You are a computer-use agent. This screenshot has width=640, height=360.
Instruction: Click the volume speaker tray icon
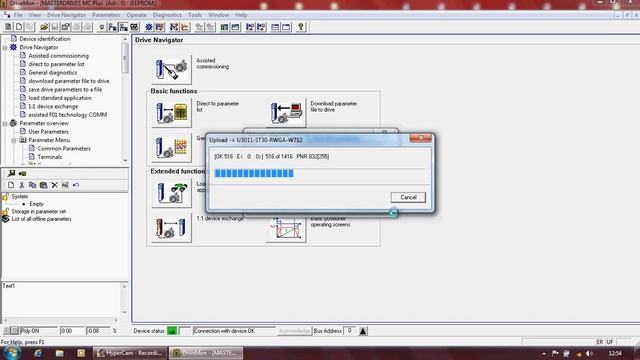pos(589,353)
